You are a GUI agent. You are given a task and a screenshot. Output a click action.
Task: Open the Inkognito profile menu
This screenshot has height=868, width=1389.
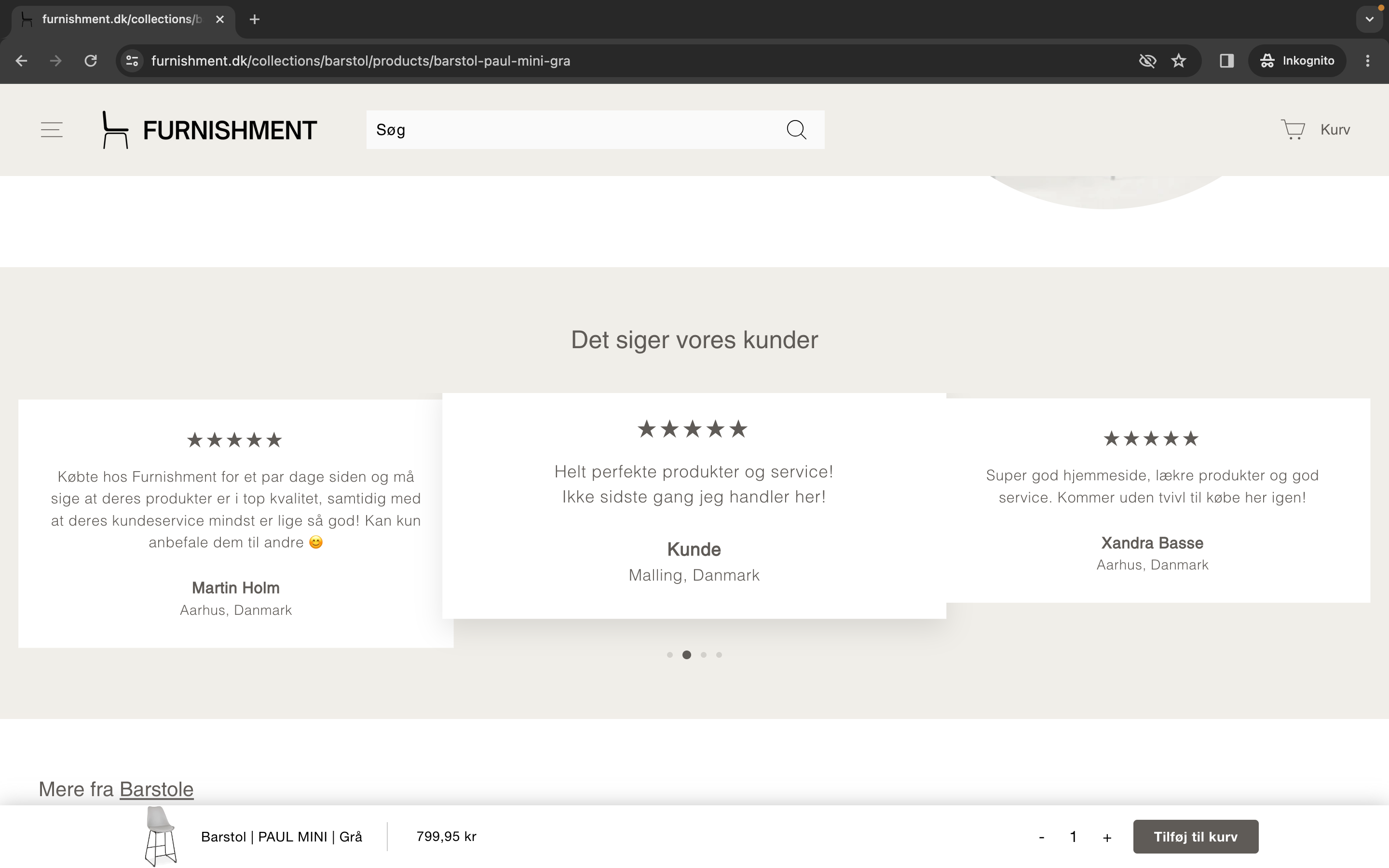1297,61
